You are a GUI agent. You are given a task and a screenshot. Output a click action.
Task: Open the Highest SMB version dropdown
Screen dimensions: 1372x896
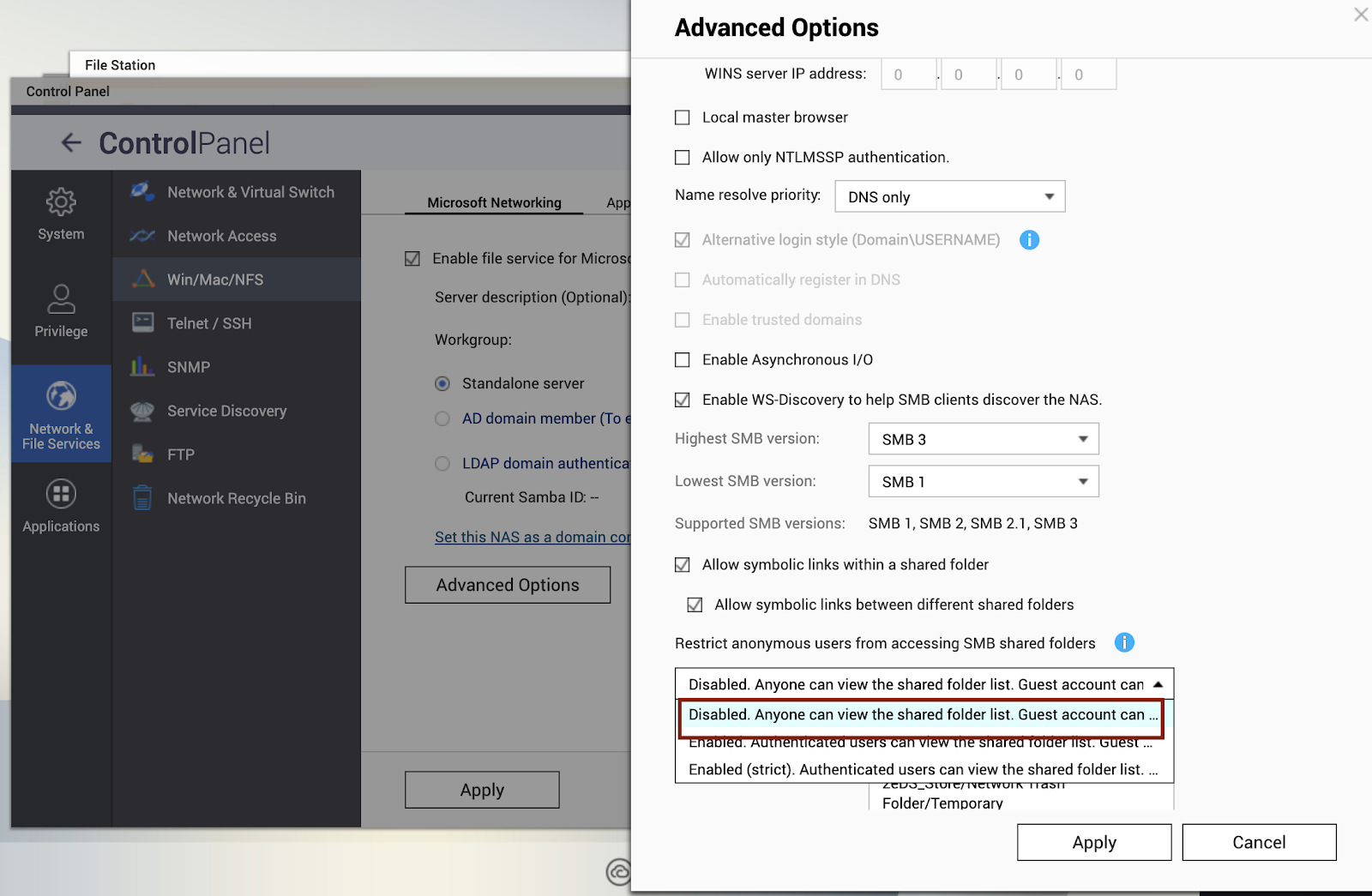click(x=983, y=438)
